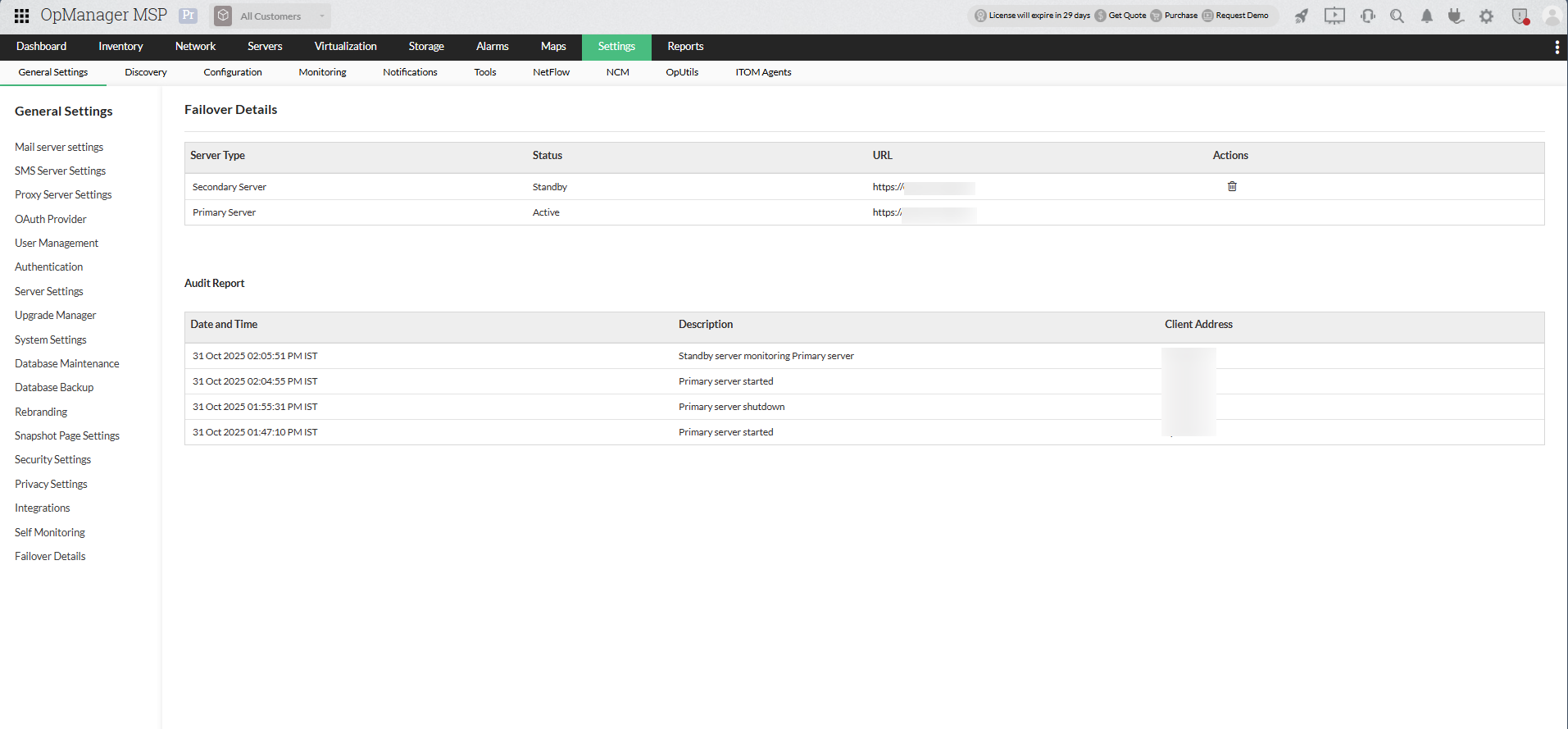1568x729 pixels.
Task: Click the headset support icon
Action: click(x=1368, y=16)
